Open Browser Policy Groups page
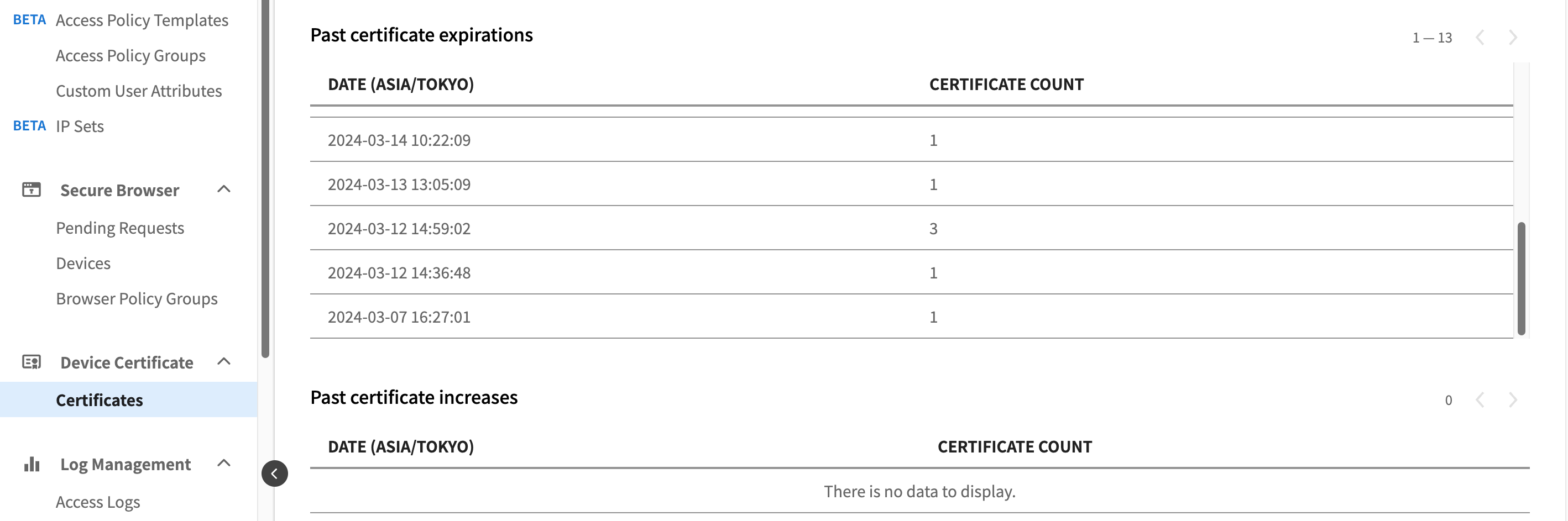 [x=137, y=298]
